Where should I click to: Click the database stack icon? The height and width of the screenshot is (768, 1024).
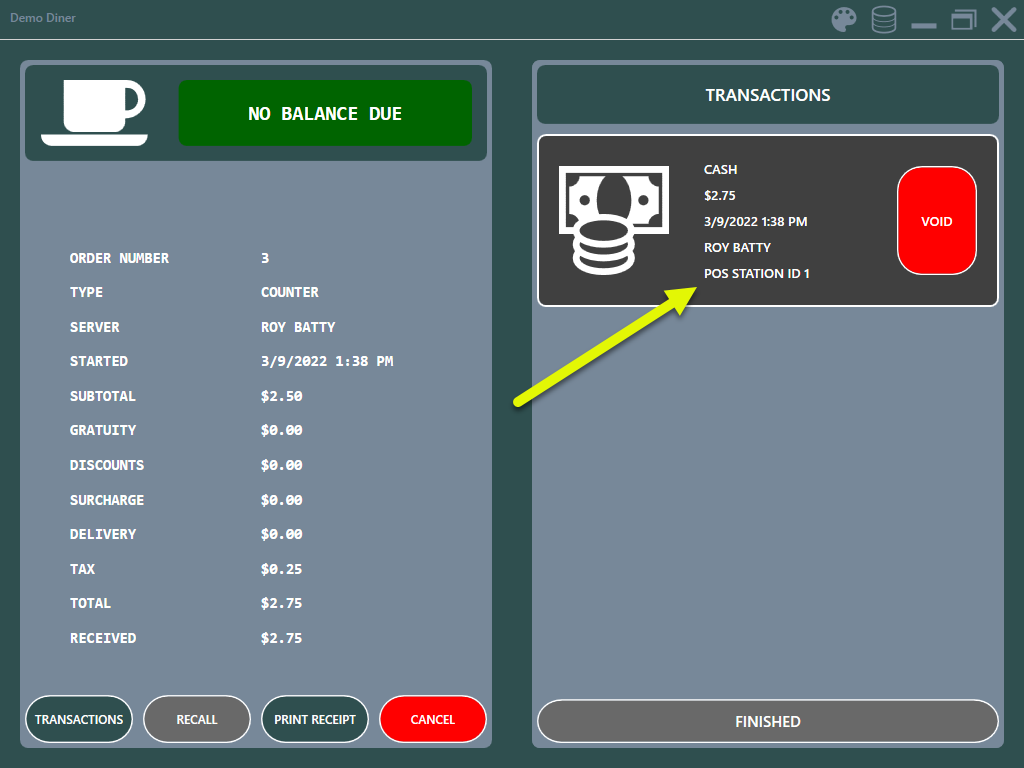point(884,20)
